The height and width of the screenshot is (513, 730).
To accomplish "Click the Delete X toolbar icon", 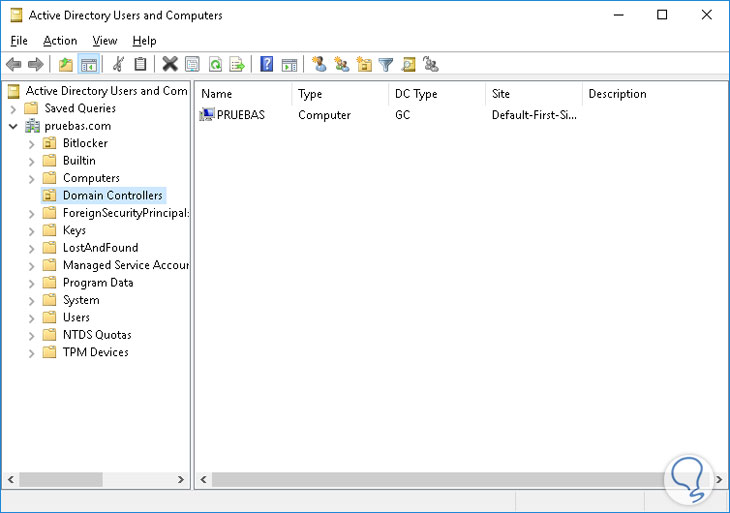I will (170, 65).
